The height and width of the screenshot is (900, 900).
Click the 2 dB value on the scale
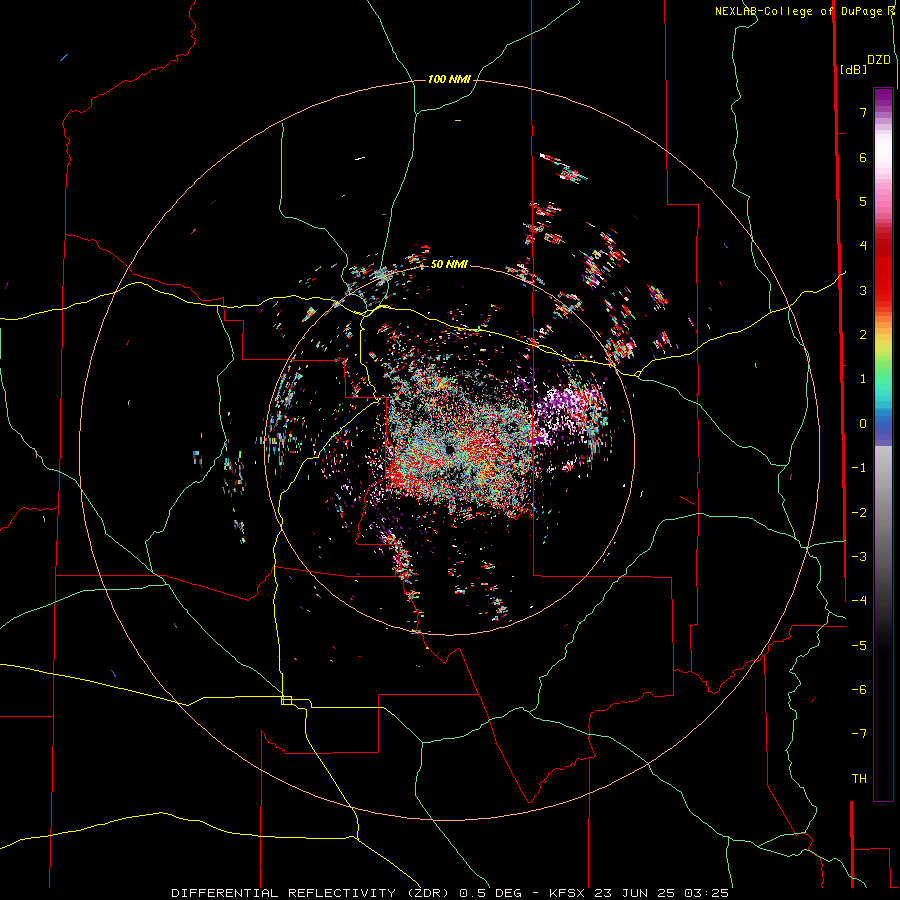pyautogui.click(x=863, y=335)
